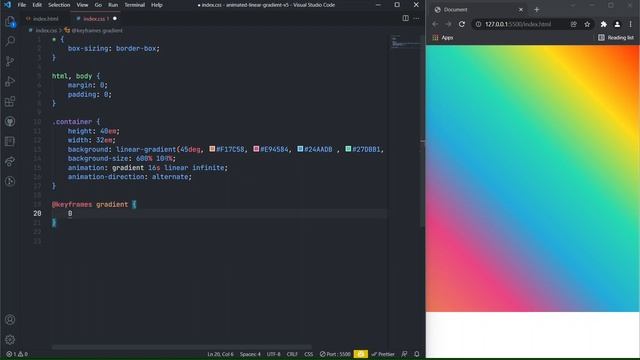
Task: Open the #24AADB color swatch
Action: click(x=300, y=149)
